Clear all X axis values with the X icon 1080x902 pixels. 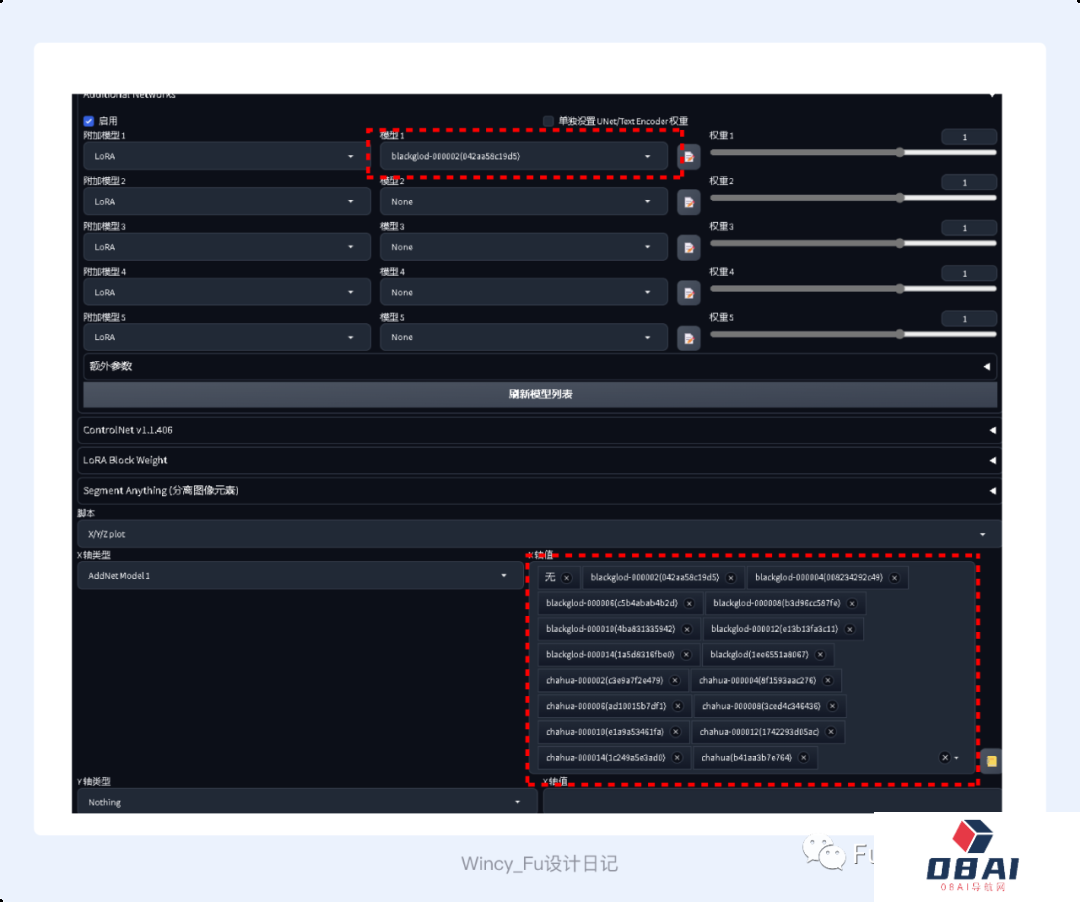coord(944,758)
